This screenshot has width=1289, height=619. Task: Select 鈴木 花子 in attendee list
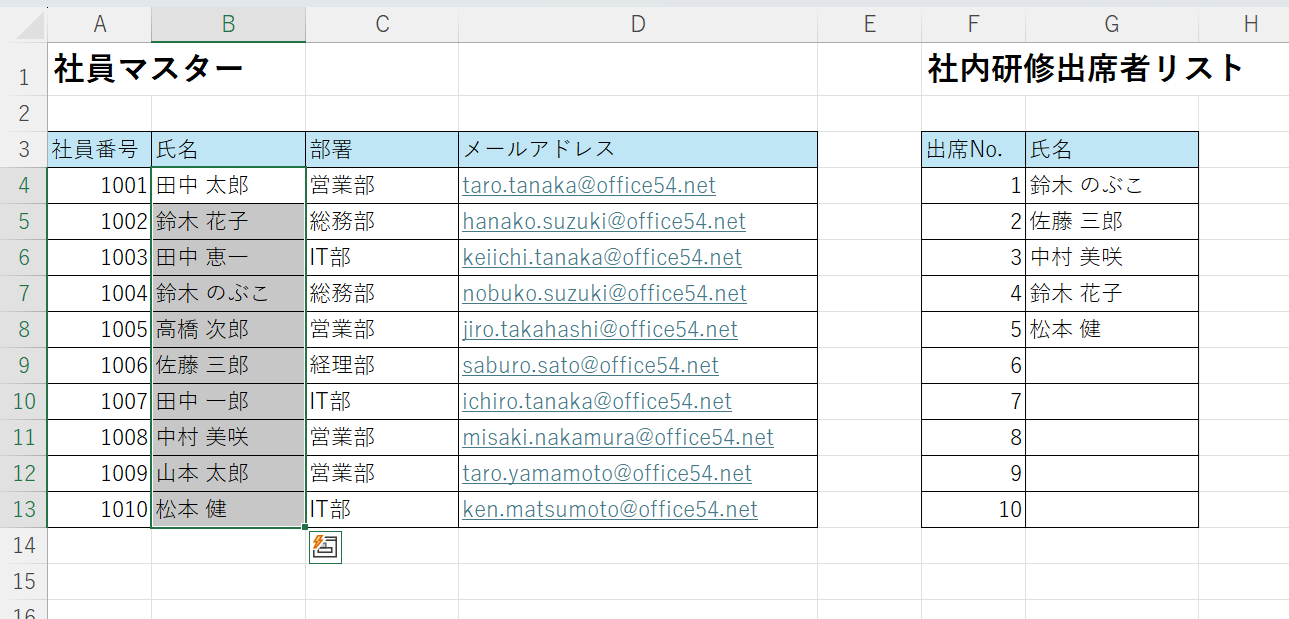click(1112, 294)
